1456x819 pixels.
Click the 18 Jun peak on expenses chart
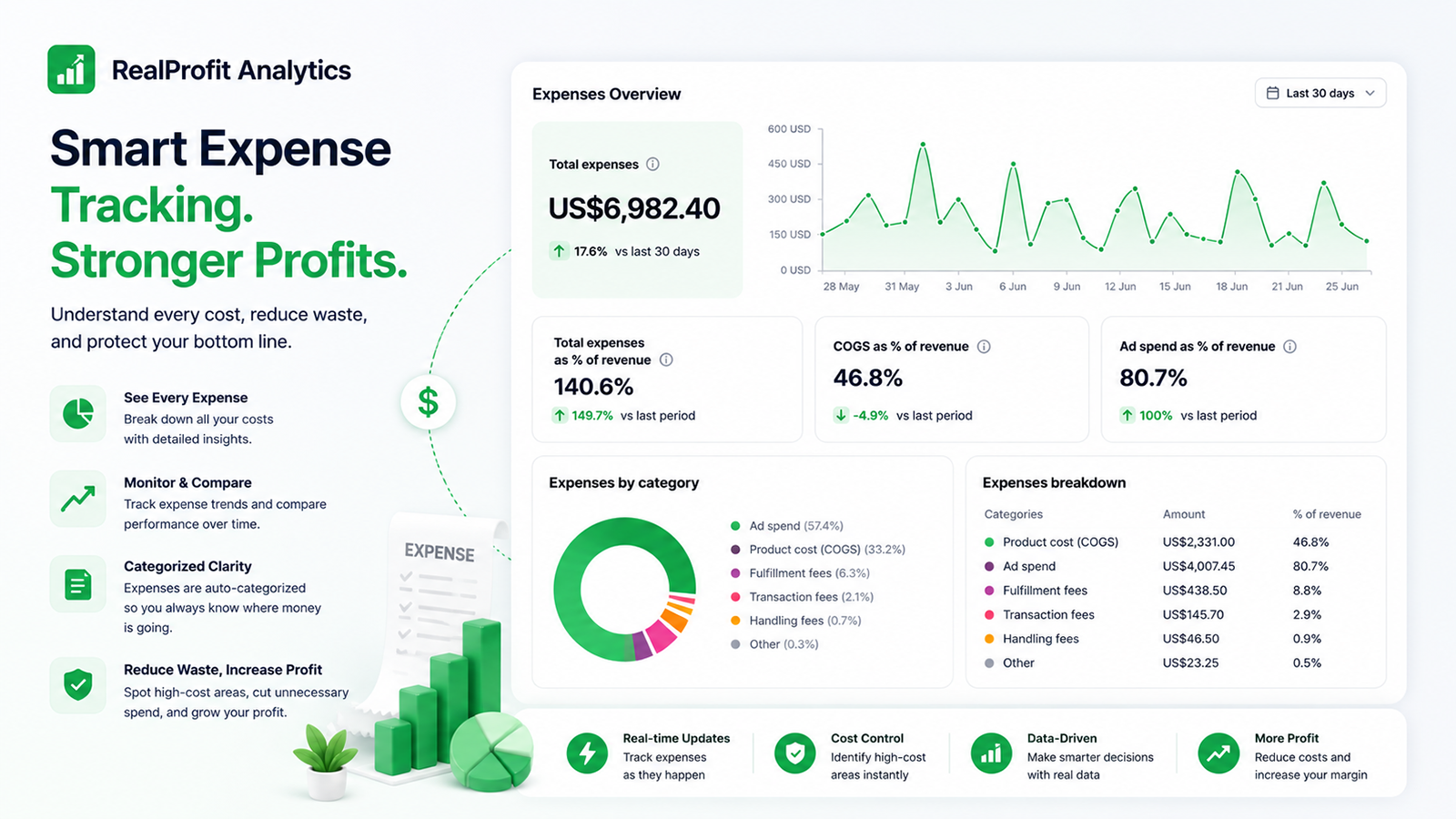point(1238,171)
